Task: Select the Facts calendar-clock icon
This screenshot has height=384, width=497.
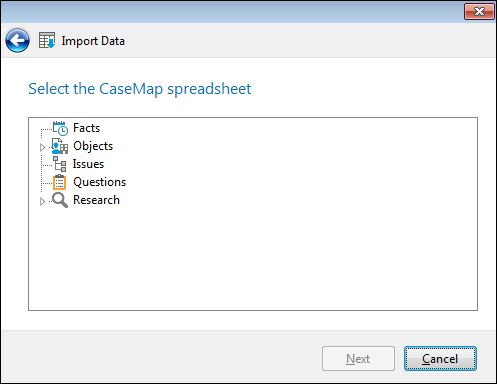Action: click(60, 128)
